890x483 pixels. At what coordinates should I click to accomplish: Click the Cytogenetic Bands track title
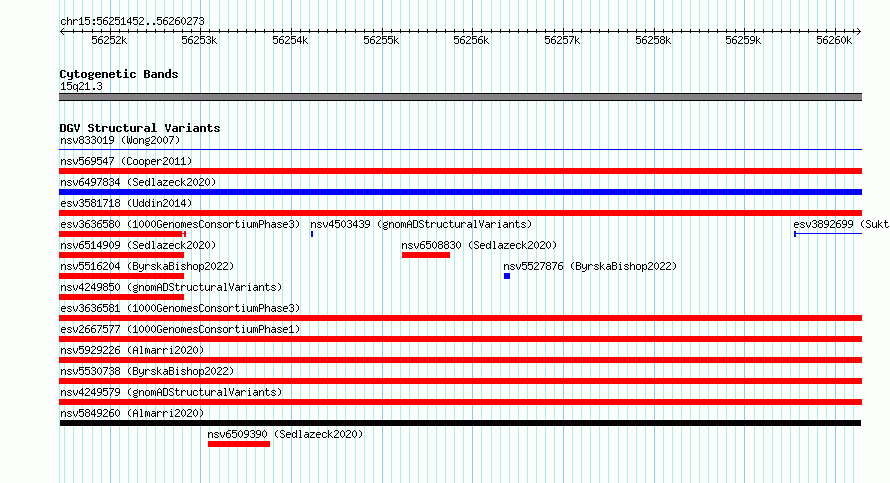pos(119,74)
